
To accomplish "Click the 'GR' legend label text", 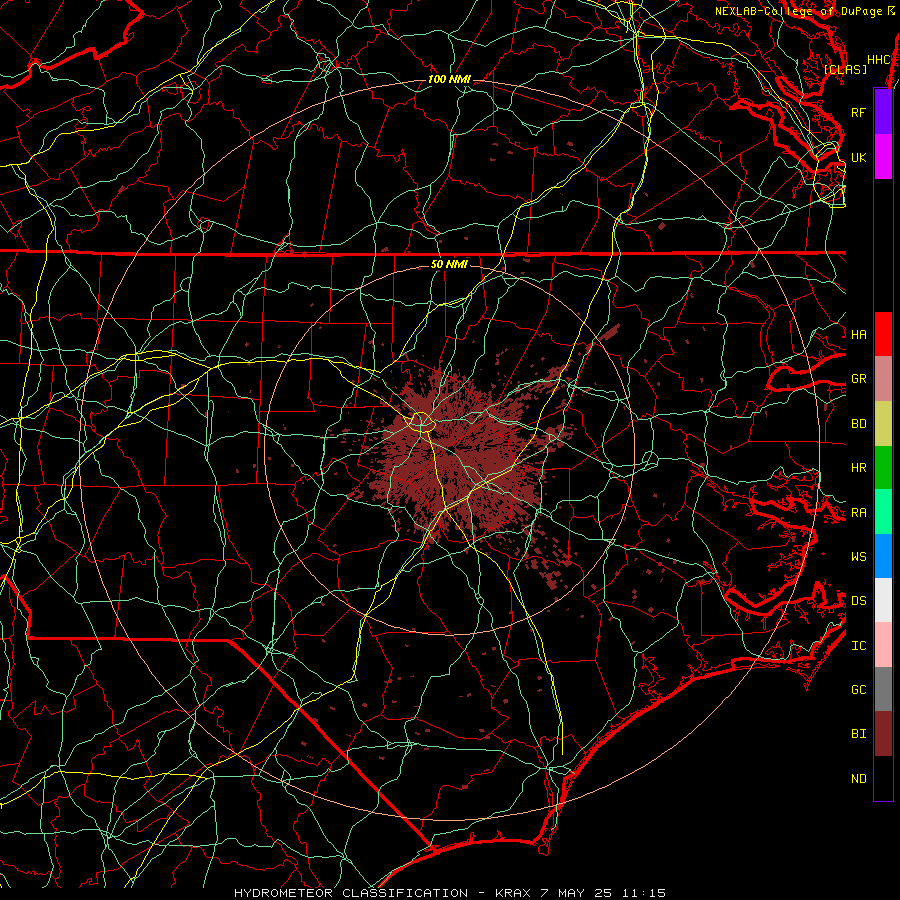I will (858, 379).
